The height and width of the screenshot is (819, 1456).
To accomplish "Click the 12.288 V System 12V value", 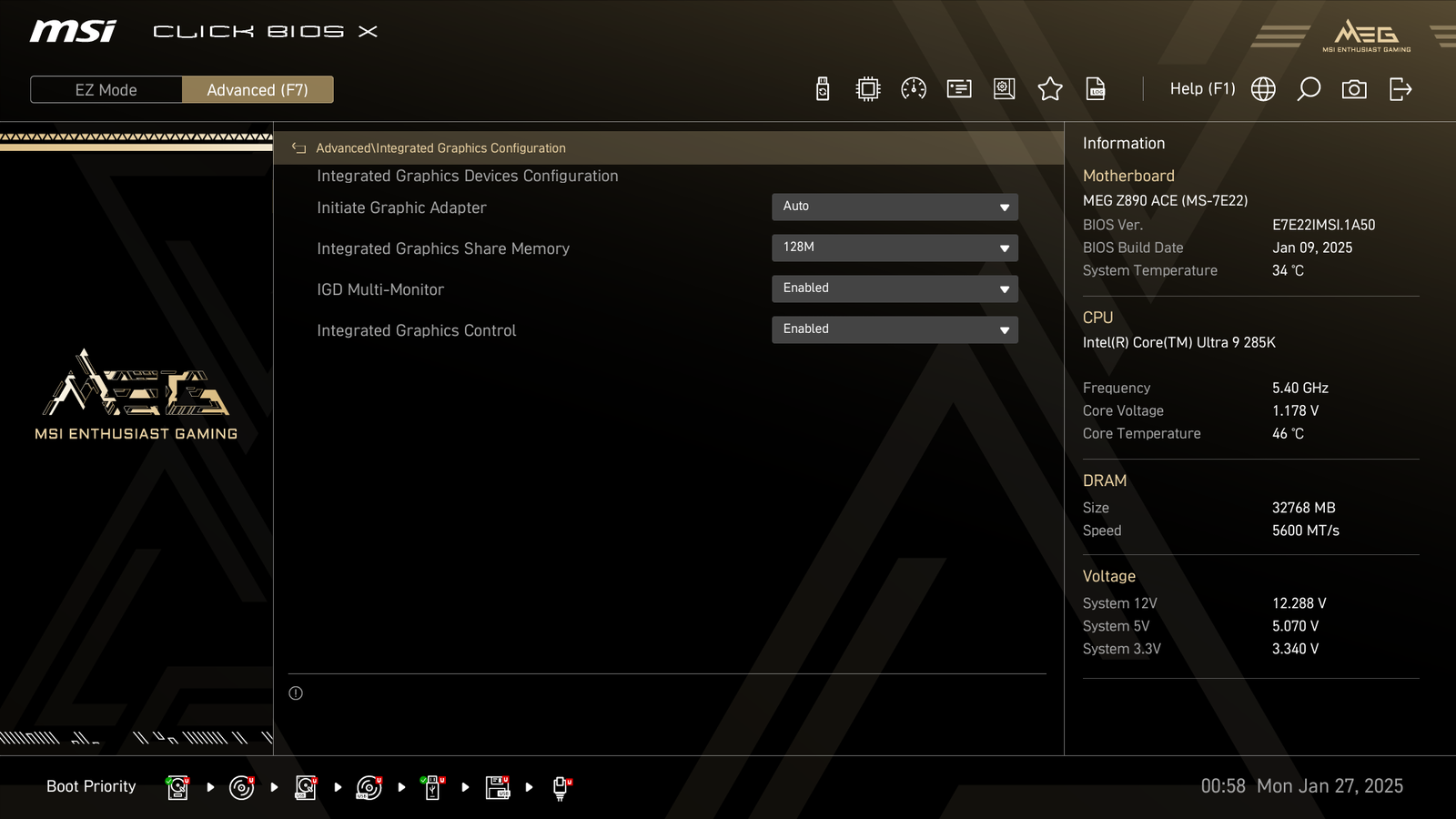I will [x=1299, y=603].
